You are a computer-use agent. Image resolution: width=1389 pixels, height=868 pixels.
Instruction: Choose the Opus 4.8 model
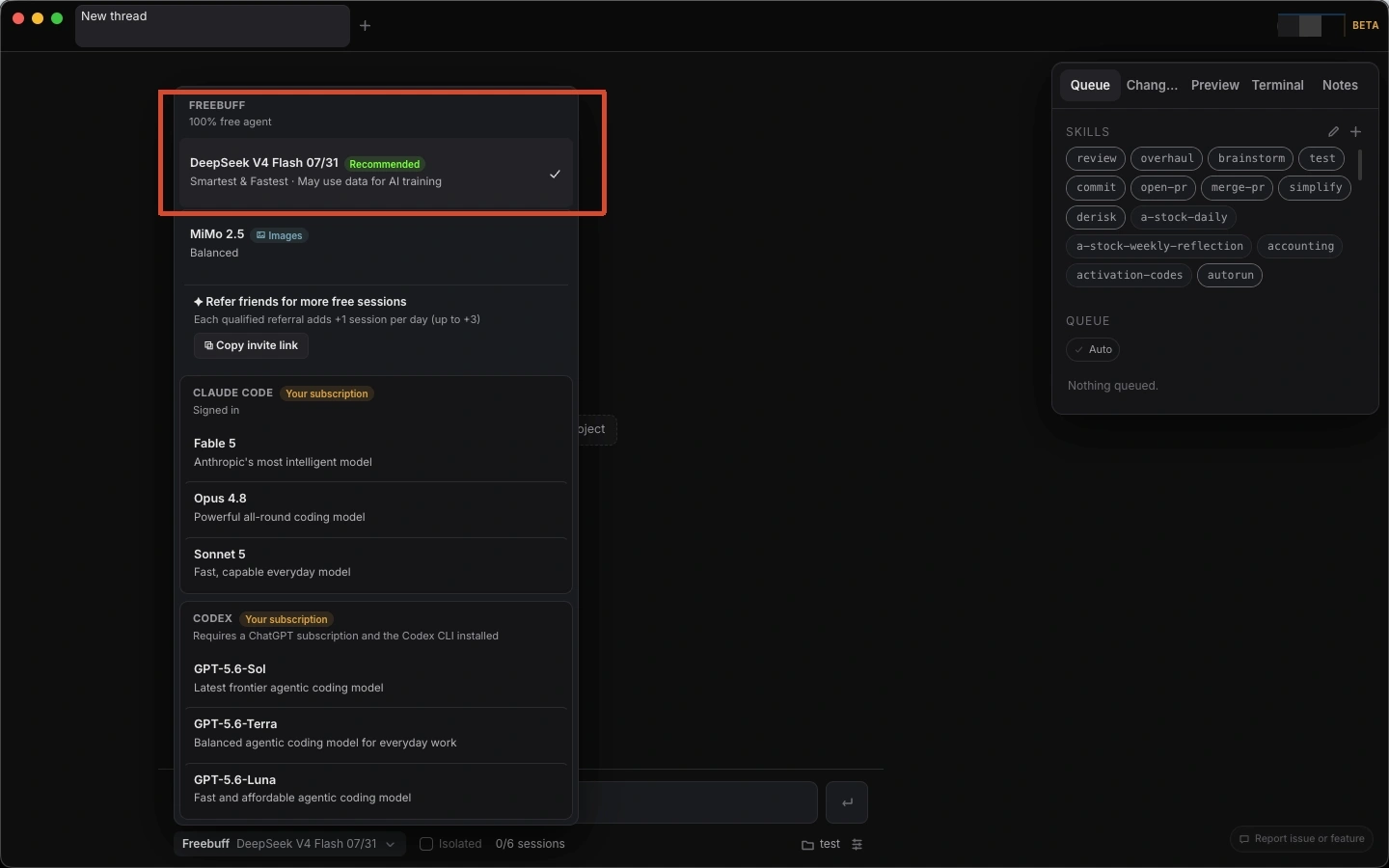pyautogui.click(x=376, y=507)
